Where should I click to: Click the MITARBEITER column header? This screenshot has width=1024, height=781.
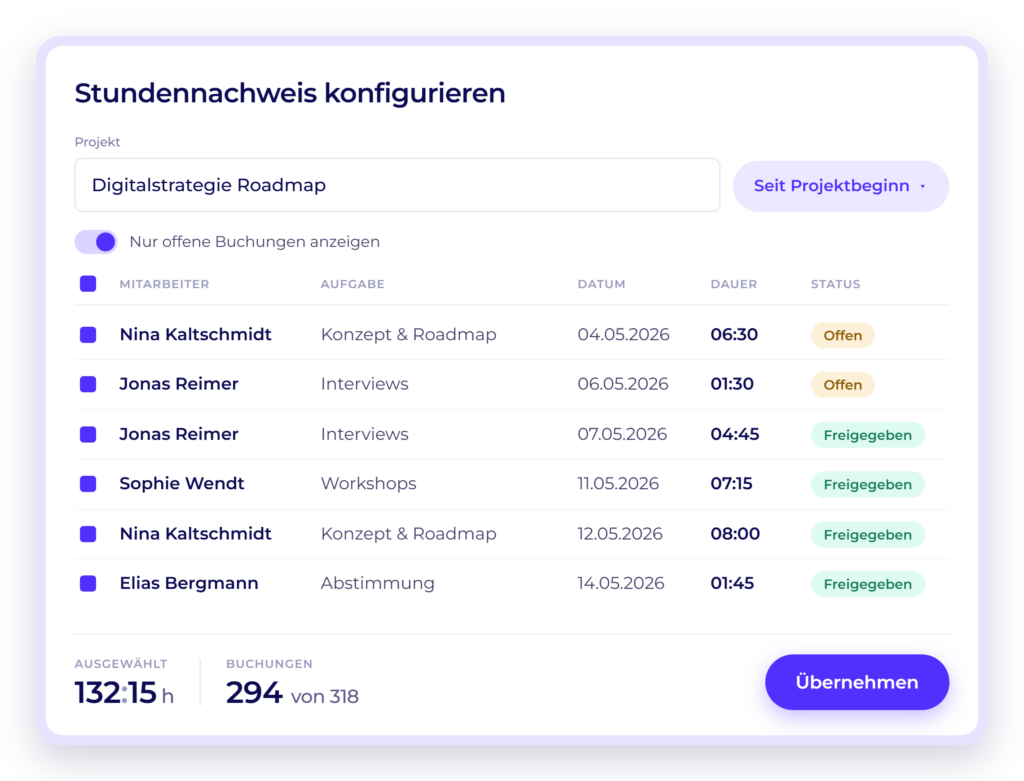click(165, 284)
